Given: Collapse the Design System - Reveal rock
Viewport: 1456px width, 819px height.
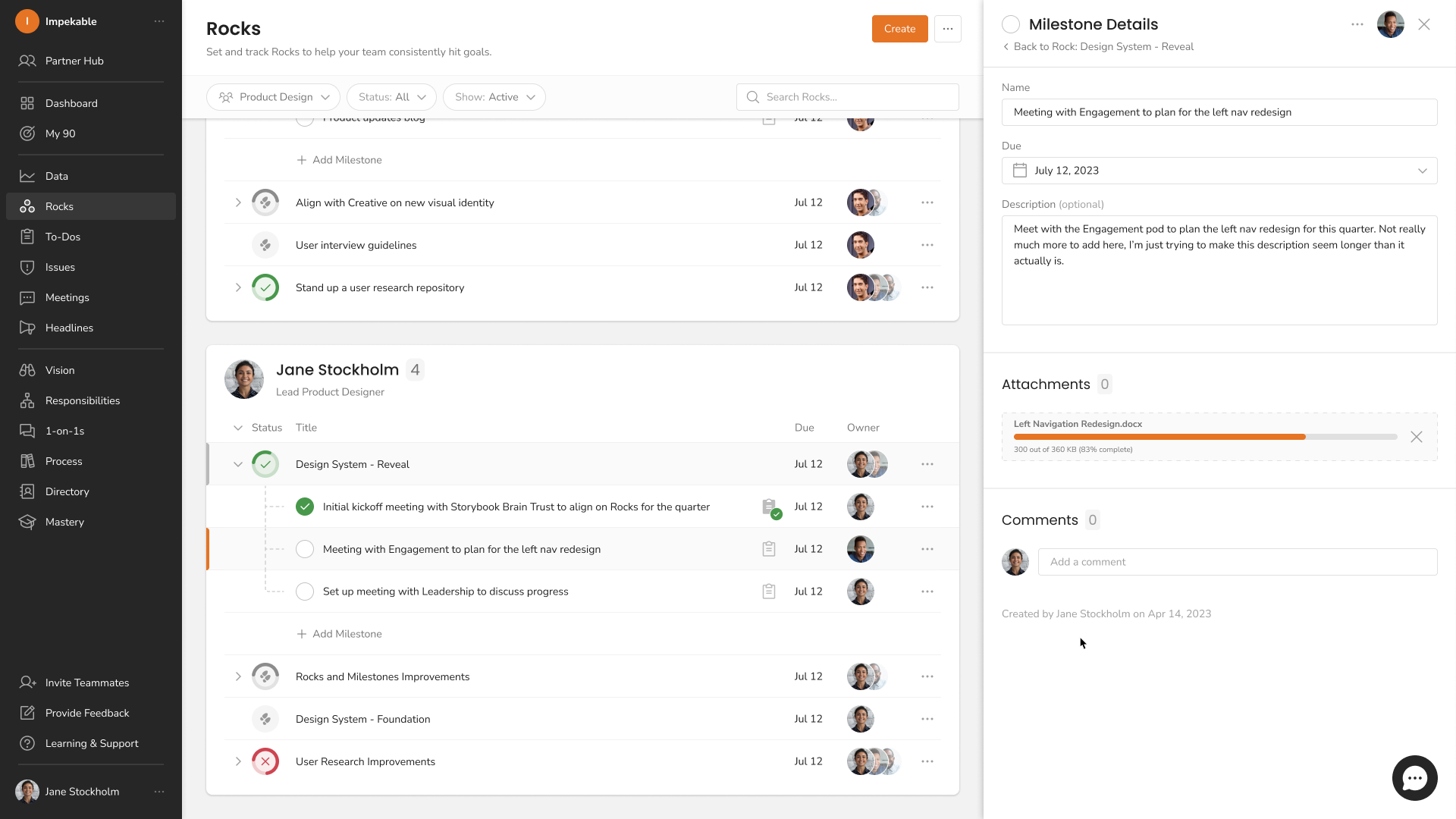Looking at the screenshot, I should (x=238, y=464).
